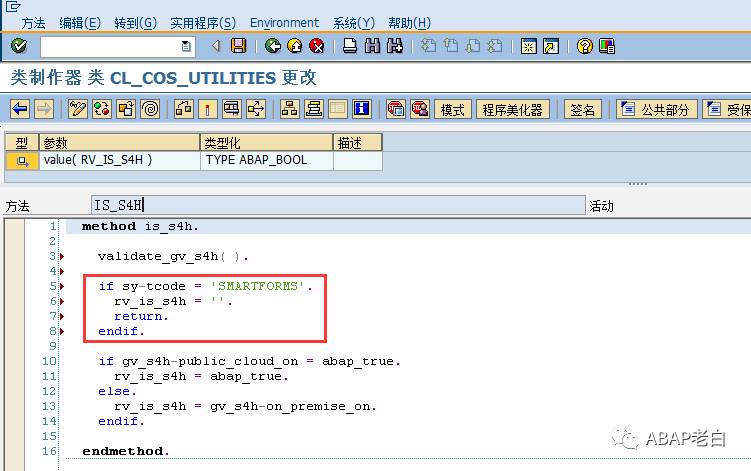Open the 实用程序(S) menu
This screenshot has height=471, width=751.
coord(203,23)
